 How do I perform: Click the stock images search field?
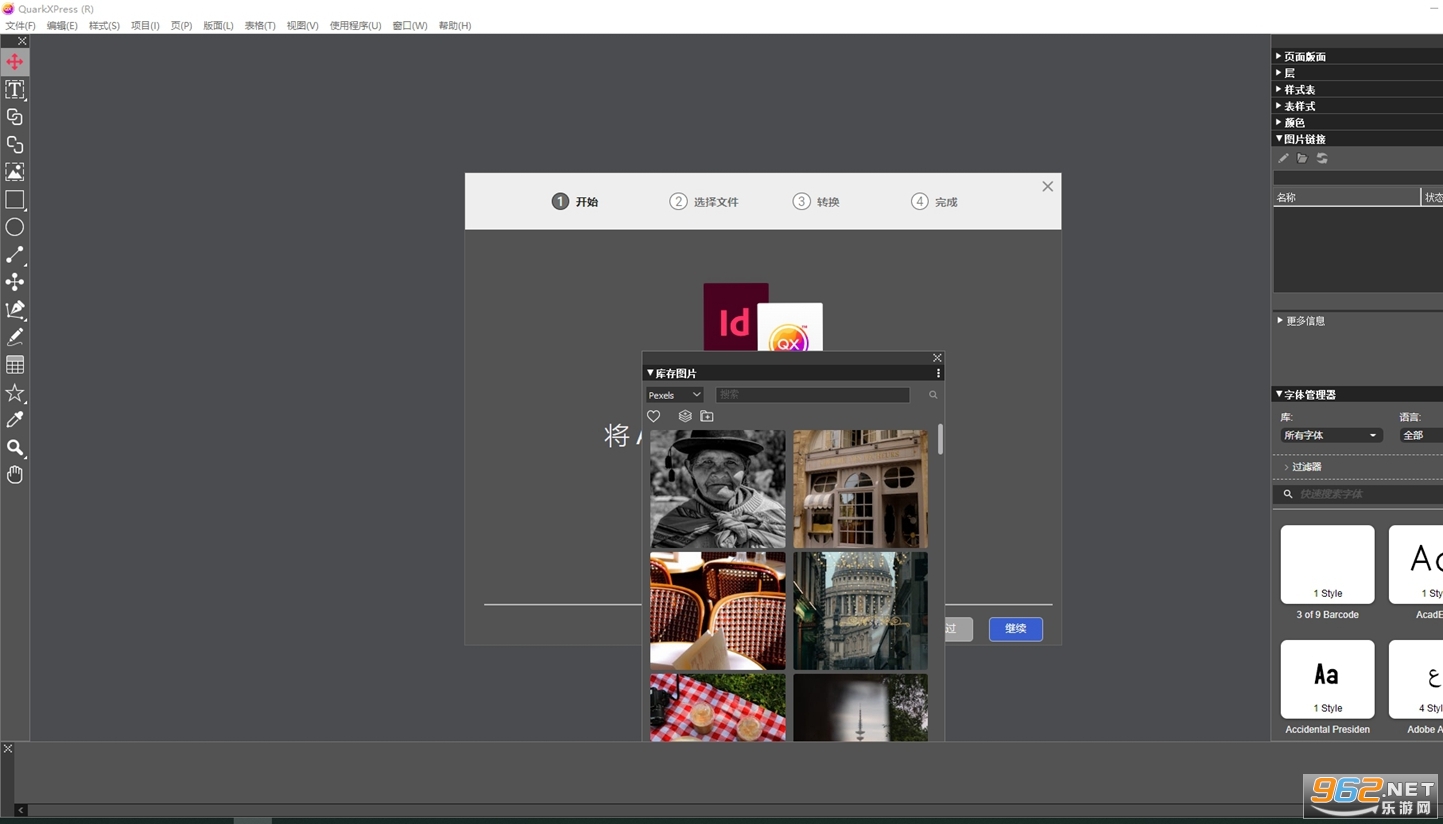[812, 395]
